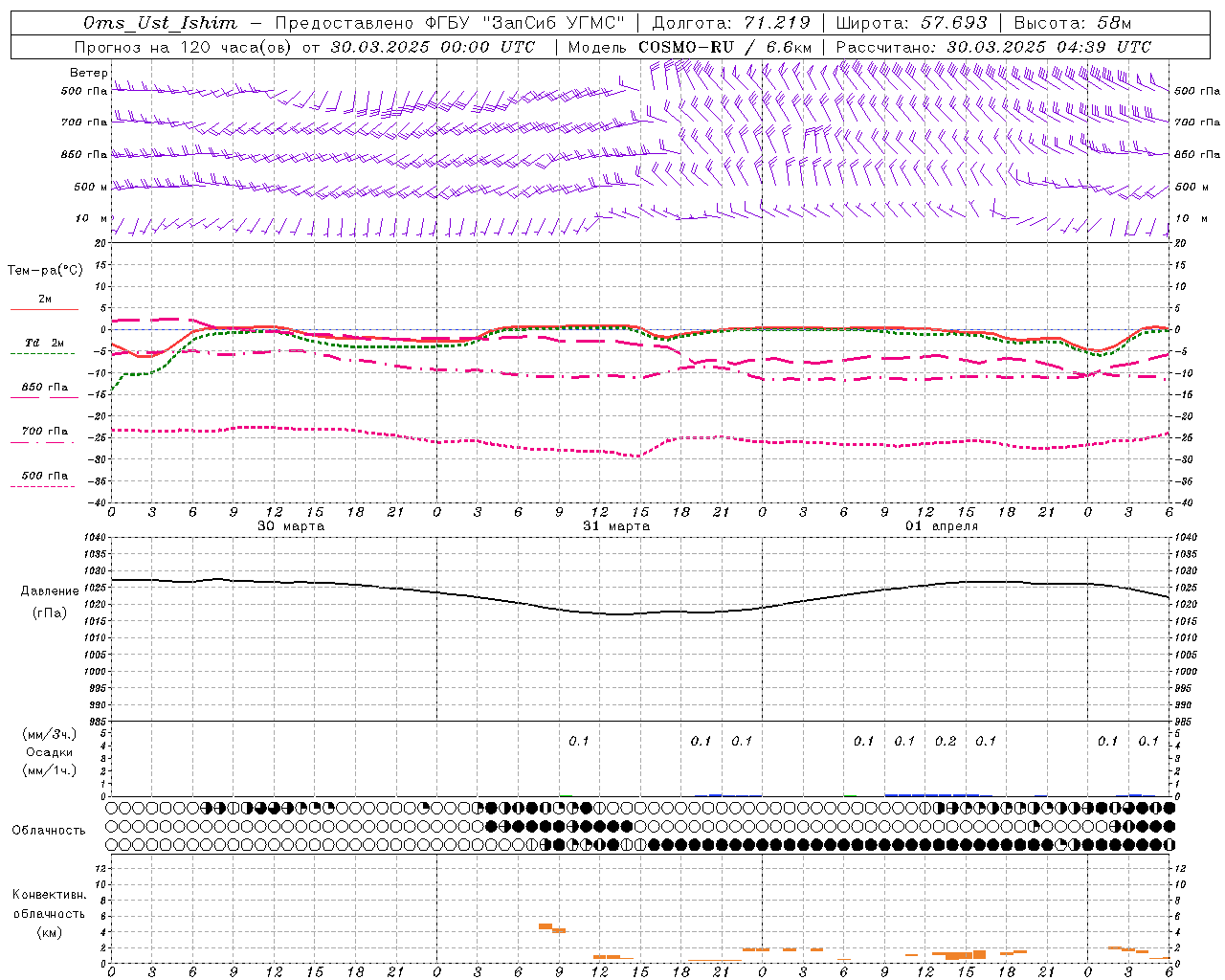Click the '(гПа)' pressure unit label
Image resolution: width=1225 pixels, height=980 pixels.
pos(50,613)
